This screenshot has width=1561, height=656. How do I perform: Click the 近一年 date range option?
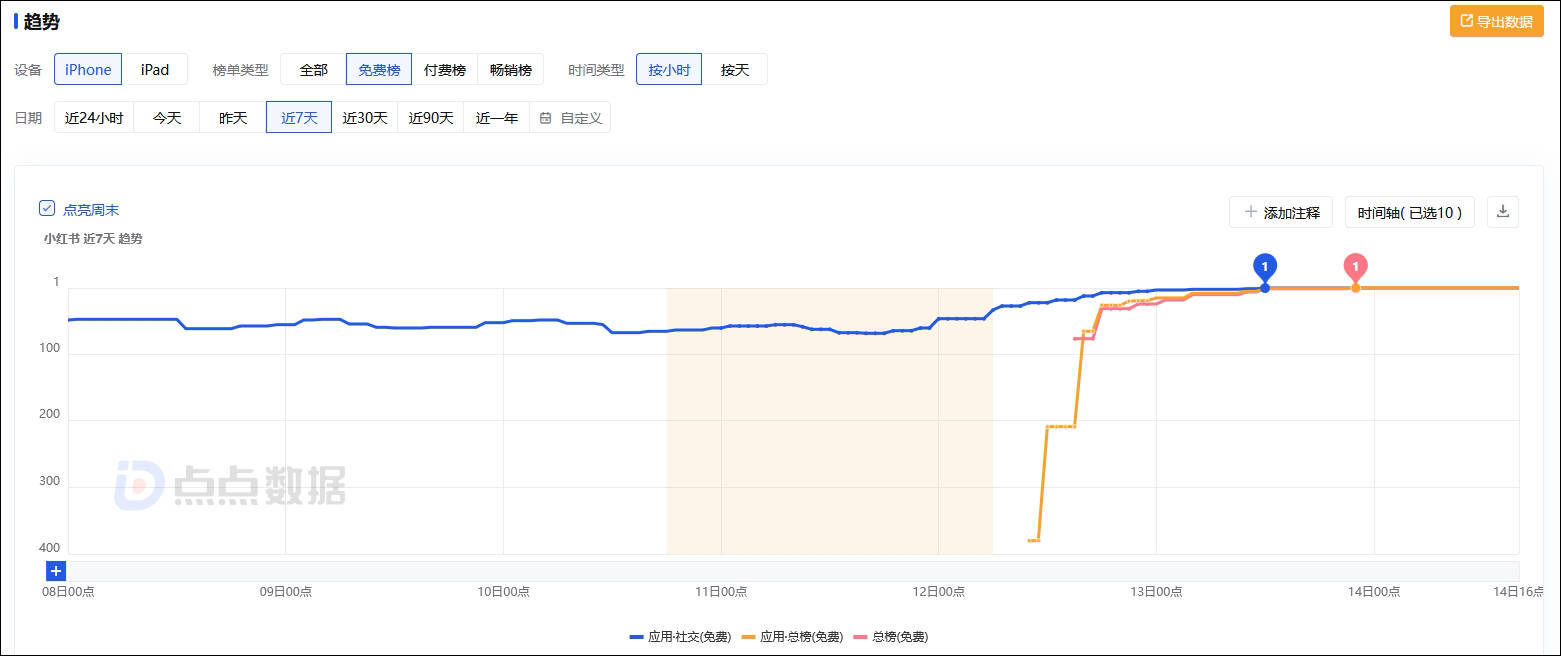pos(495,117)
